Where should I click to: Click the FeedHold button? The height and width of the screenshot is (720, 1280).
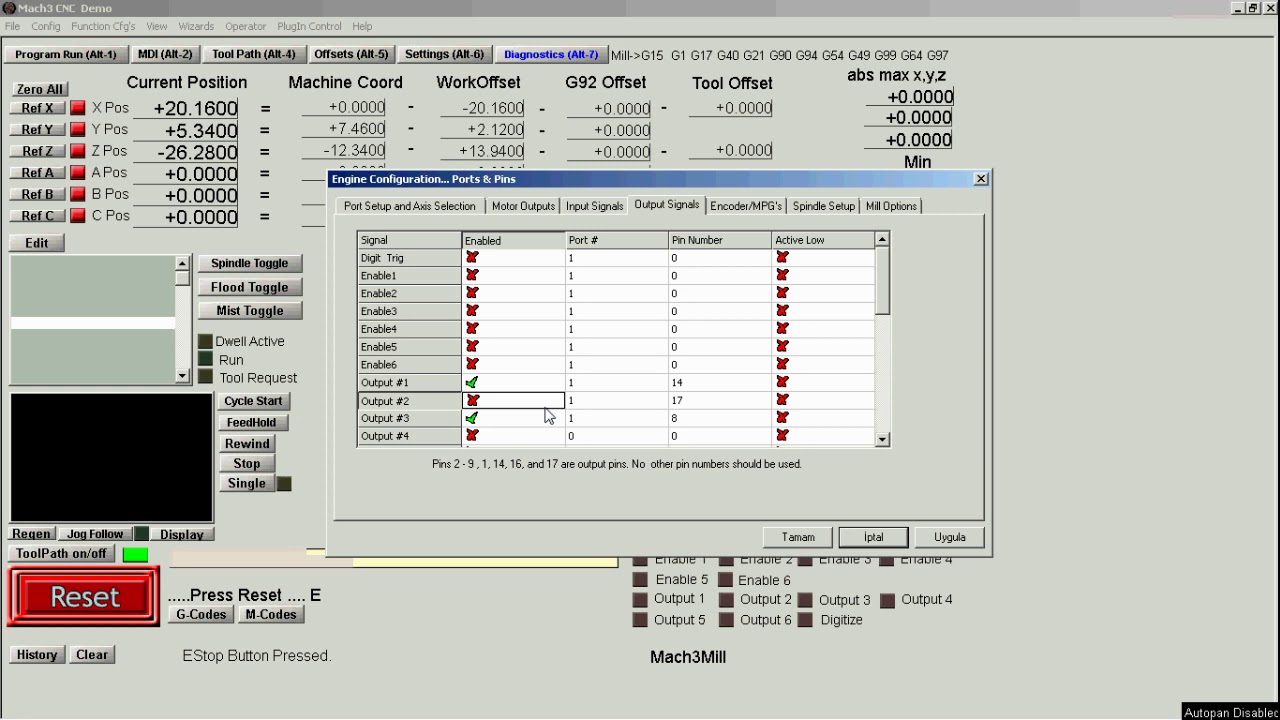[x=251, y=422]
